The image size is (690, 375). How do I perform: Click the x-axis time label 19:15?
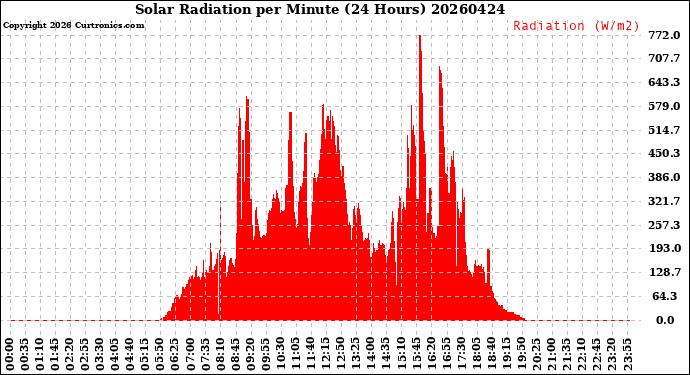[507, 355]
